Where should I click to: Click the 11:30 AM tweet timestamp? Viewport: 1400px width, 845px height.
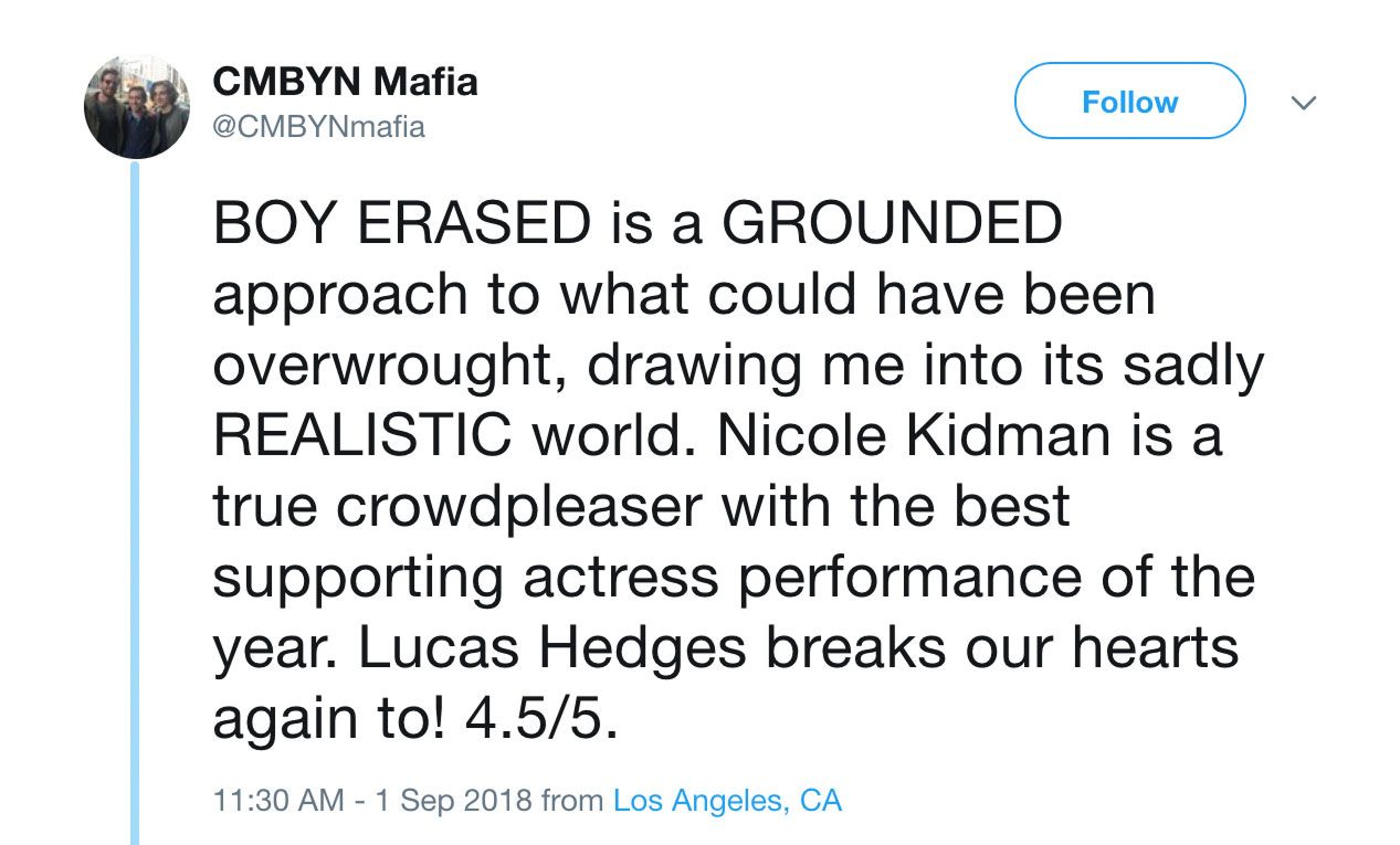[279, 800]
